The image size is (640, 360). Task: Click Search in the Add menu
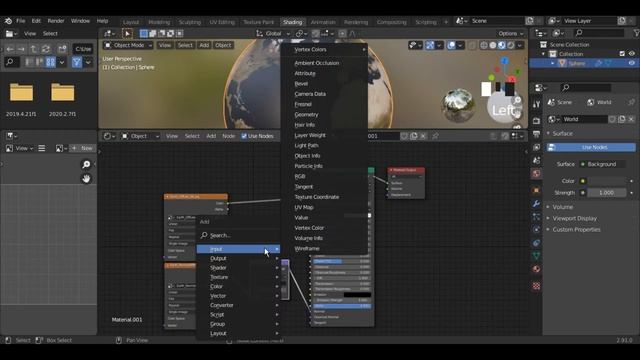tap(238, 236)
